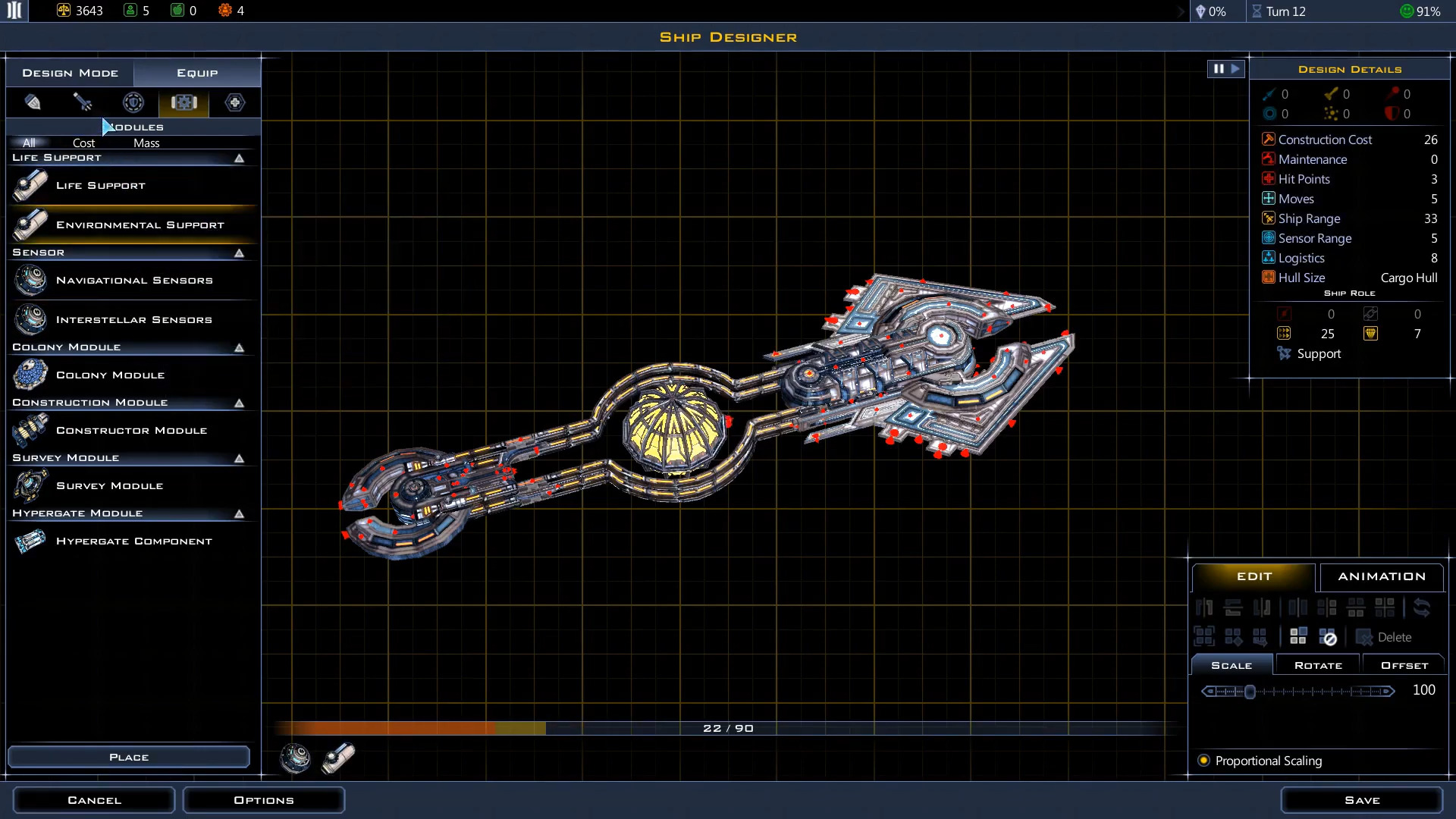
Task: Click the Save button
Action: 1362,799
